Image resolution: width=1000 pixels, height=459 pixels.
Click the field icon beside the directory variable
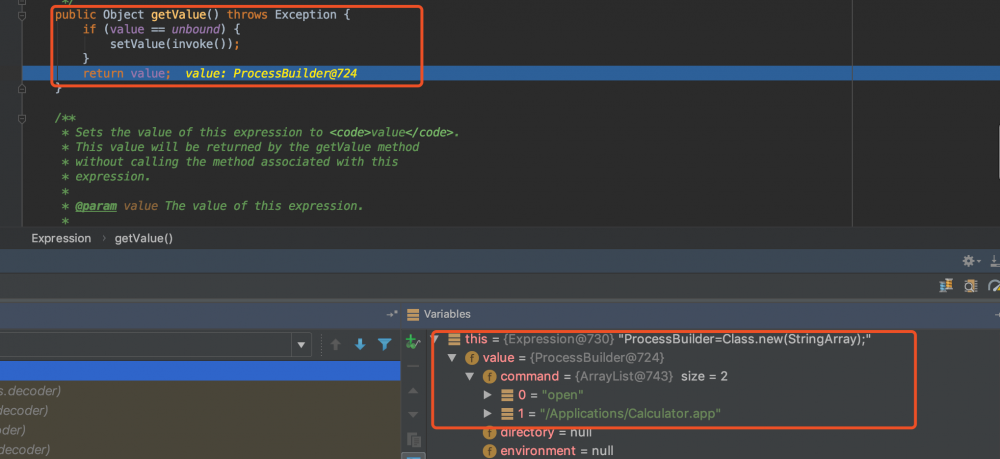tap(489, 433)
